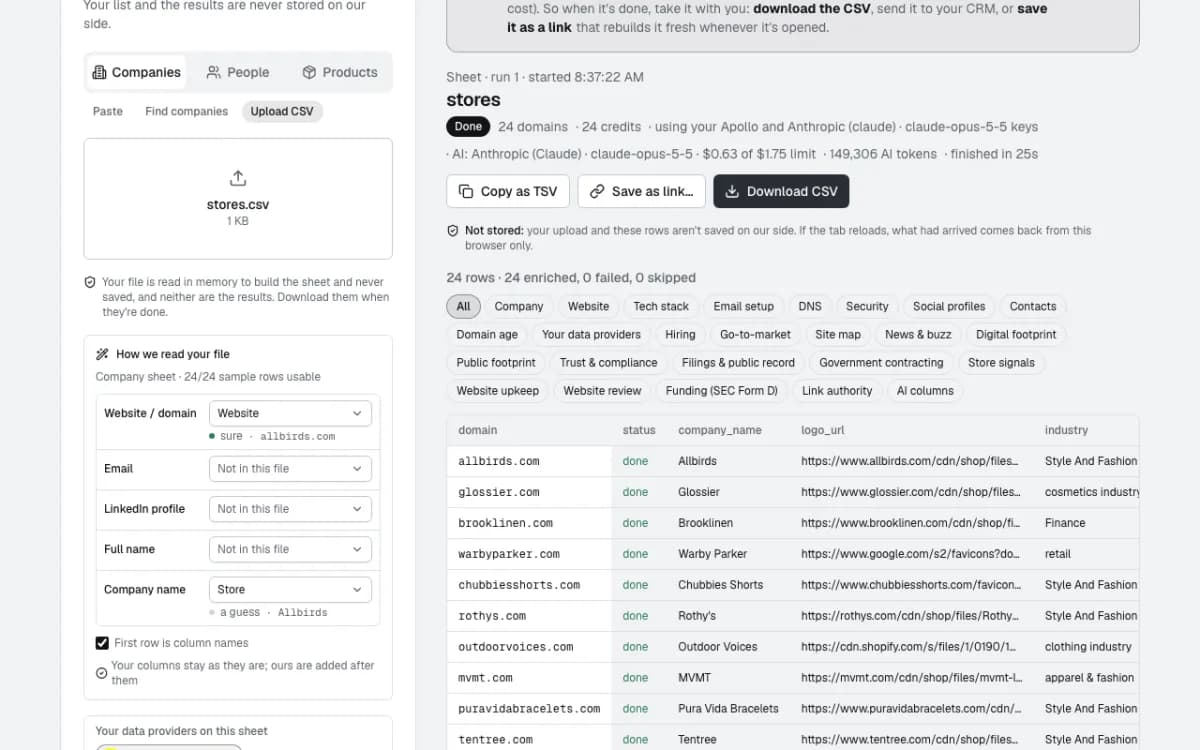Select the News & buzz filter chip
1200x750 pixels.
pos(918,334)
